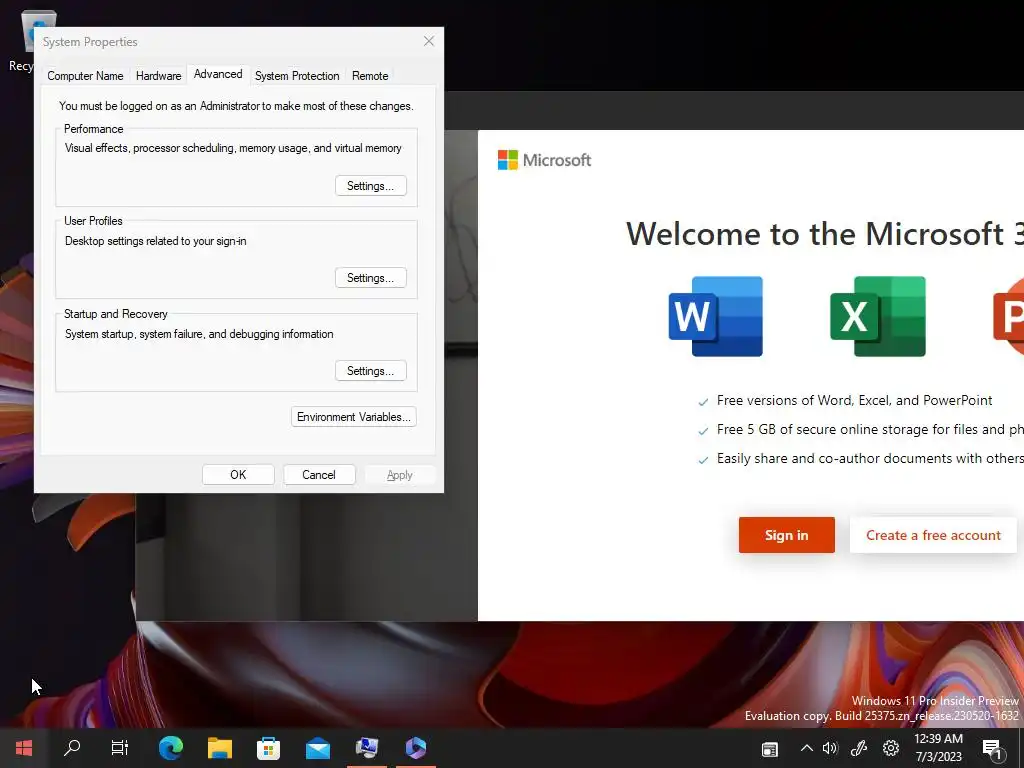
Task: Open the pen menu tray icon
Action: point(859,748)
